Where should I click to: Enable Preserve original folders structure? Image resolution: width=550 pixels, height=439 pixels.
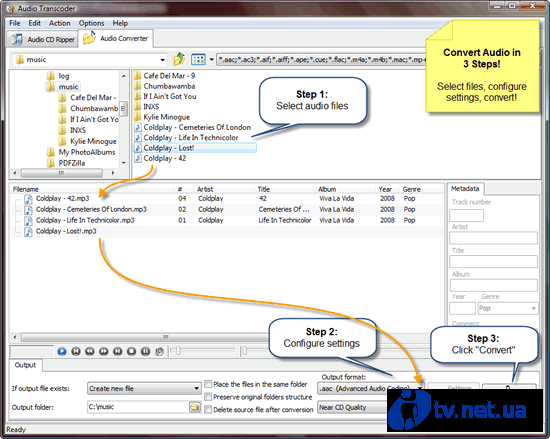coord(208,397)
